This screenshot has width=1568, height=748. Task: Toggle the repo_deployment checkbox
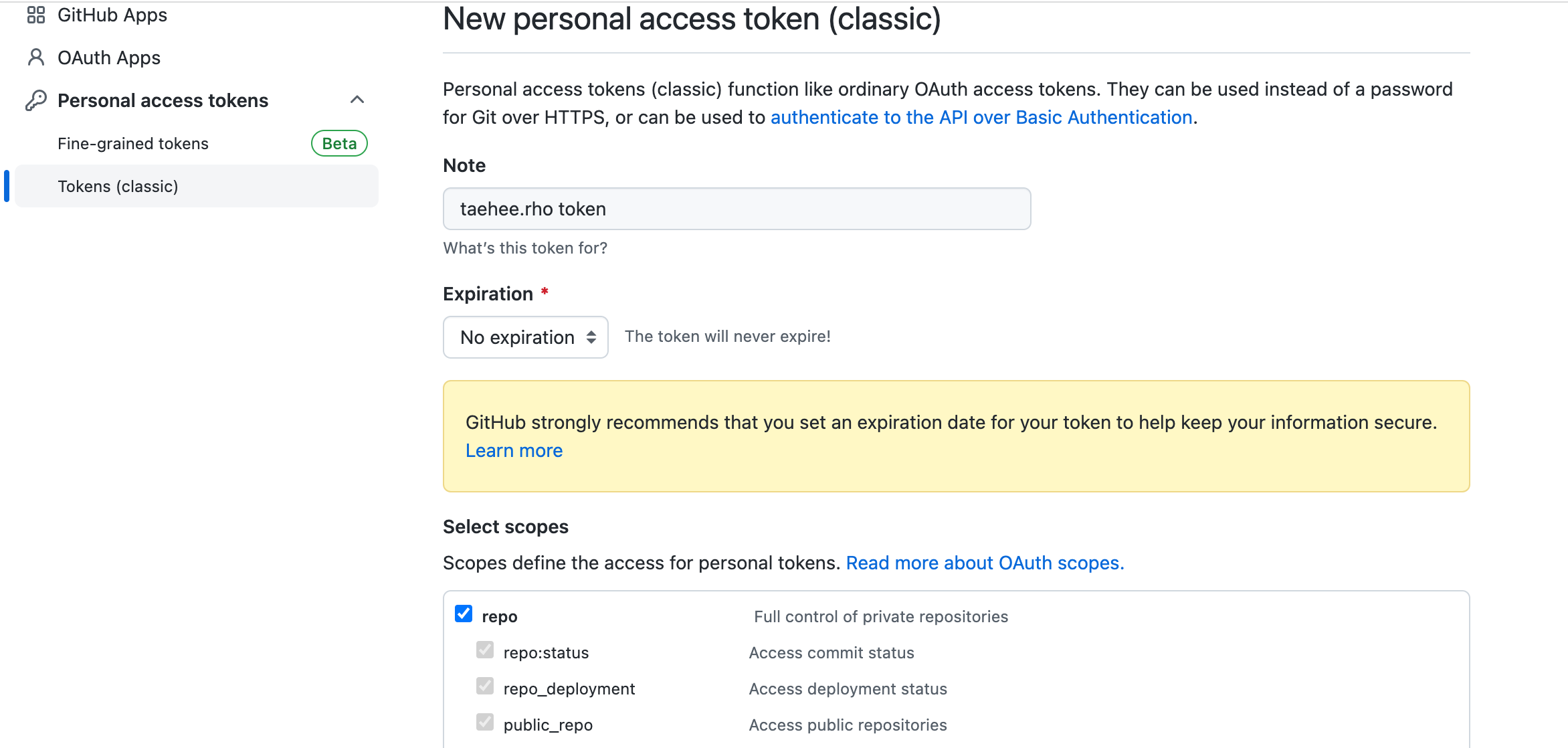485,686
